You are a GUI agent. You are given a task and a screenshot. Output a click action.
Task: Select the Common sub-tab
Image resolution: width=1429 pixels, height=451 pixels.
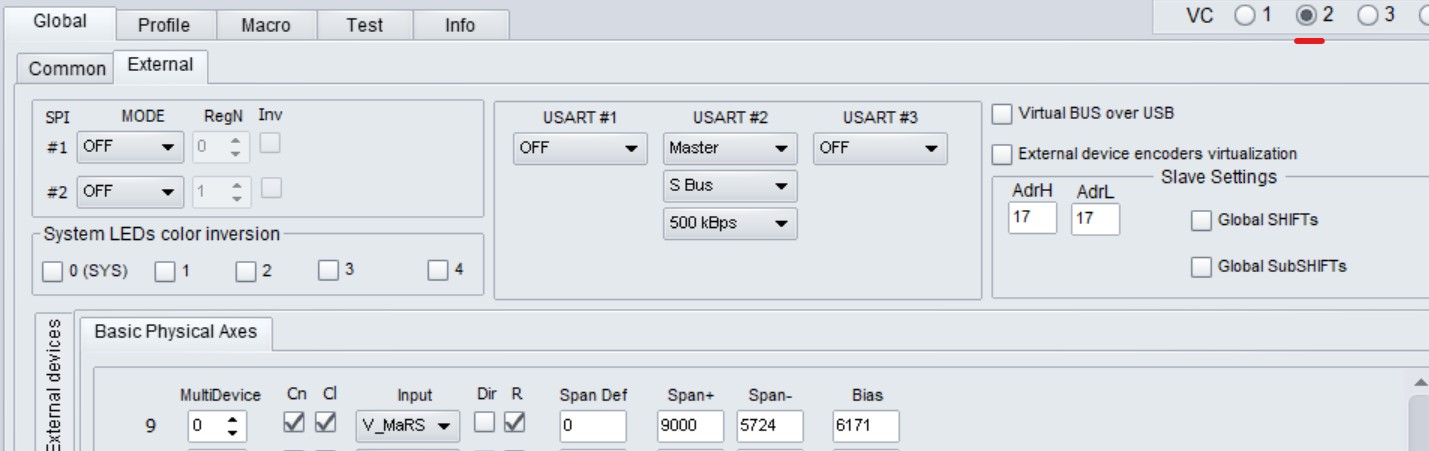(66, 68)
